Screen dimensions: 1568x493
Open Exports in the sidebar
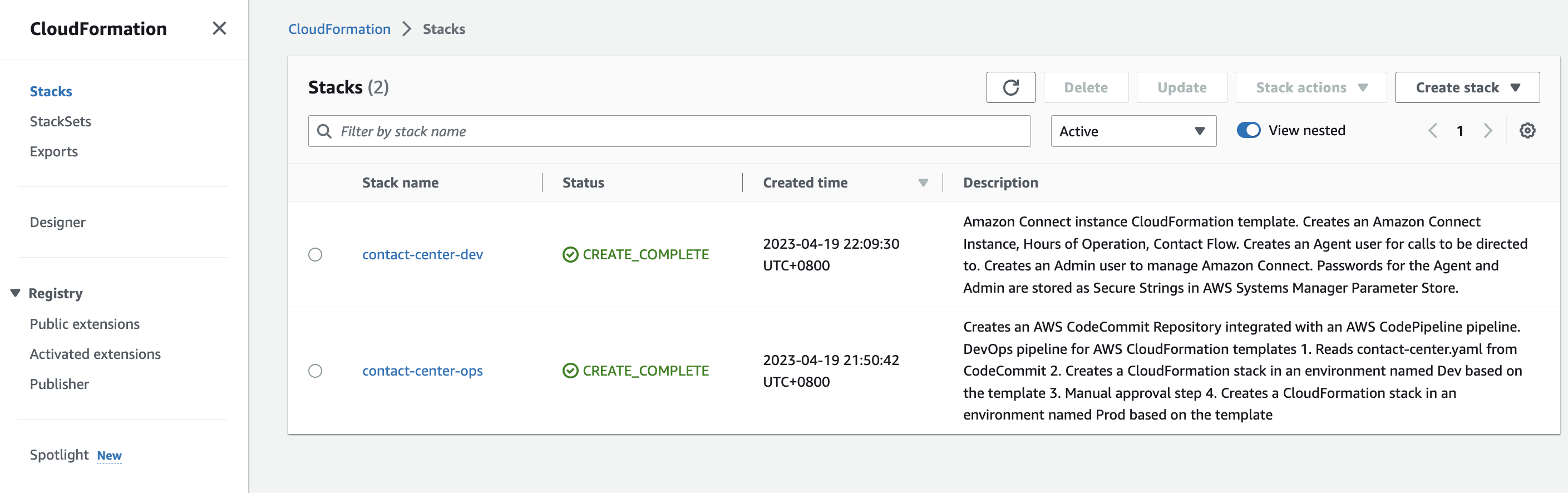click(53, 151)
